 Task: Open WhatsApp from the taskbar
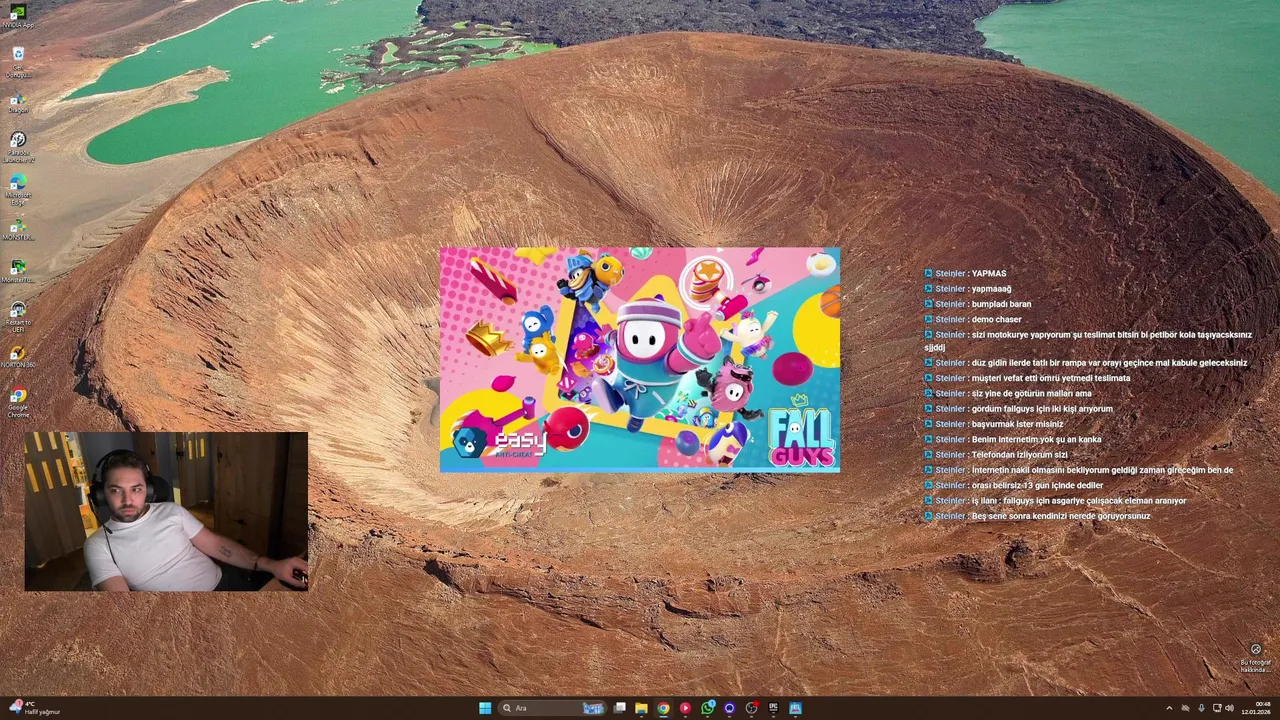point(707,708)
